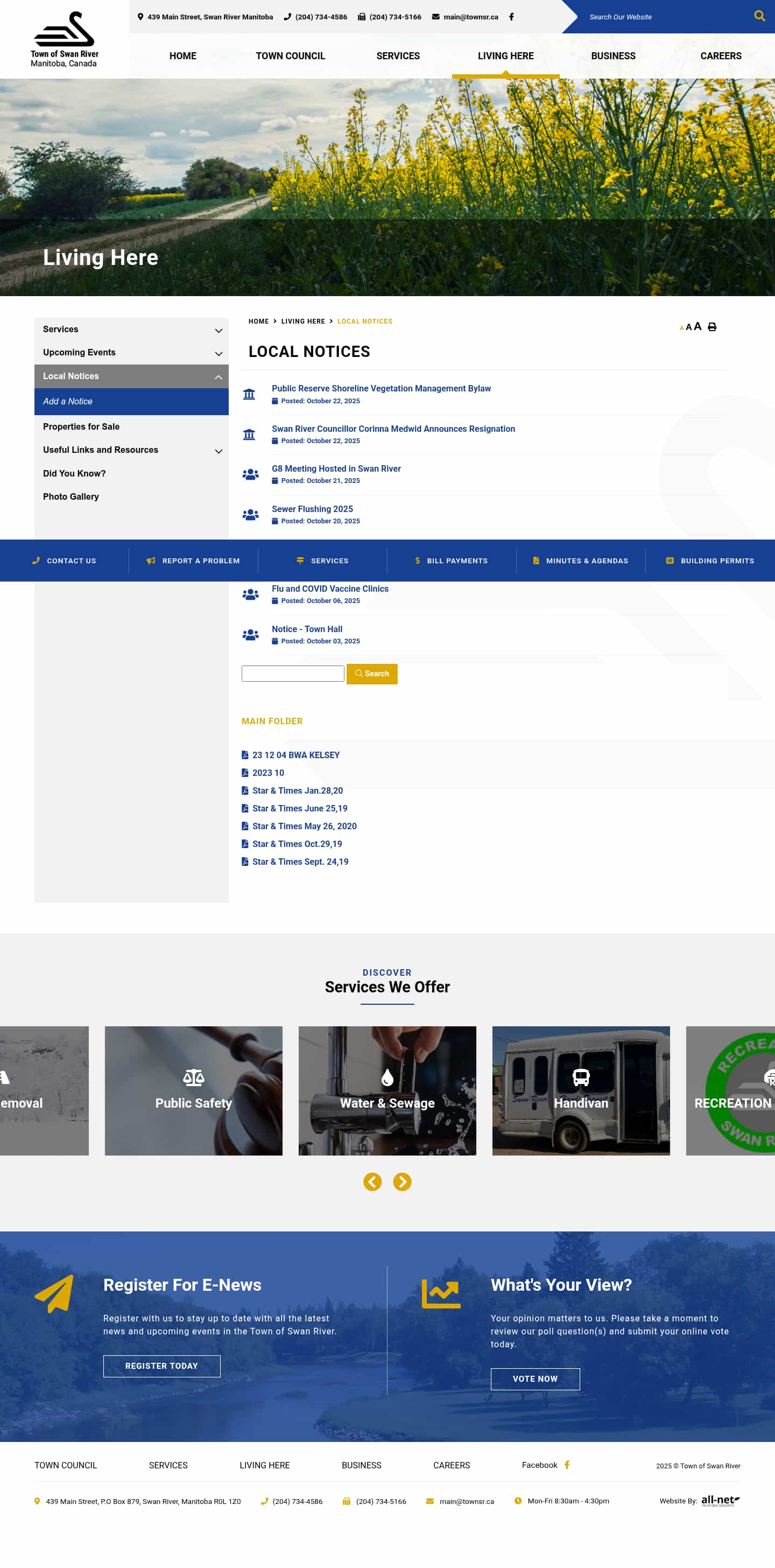Open Properties for Sale sidebar item
The width and height of the screenshot is (775, 1568).
(131, 426)
